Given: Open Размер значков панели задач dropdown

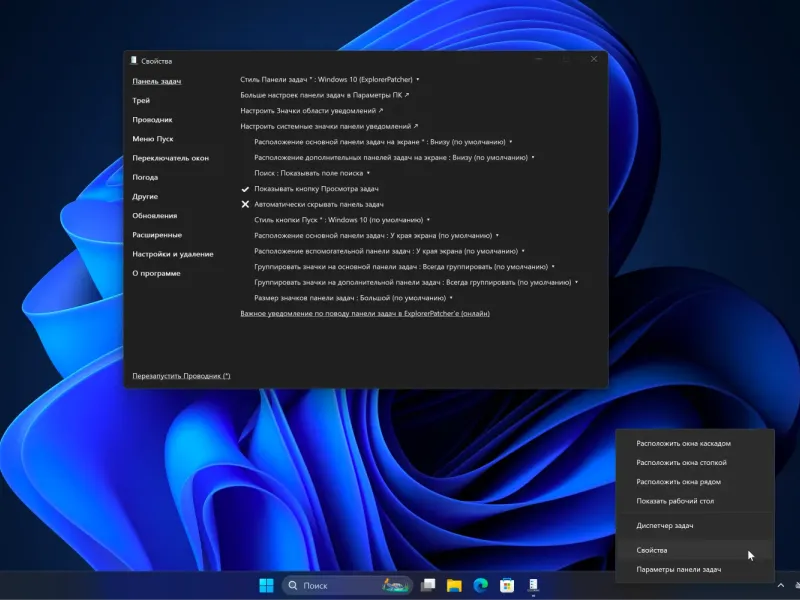Looking at the screenshot, I should tap(353, 298).
